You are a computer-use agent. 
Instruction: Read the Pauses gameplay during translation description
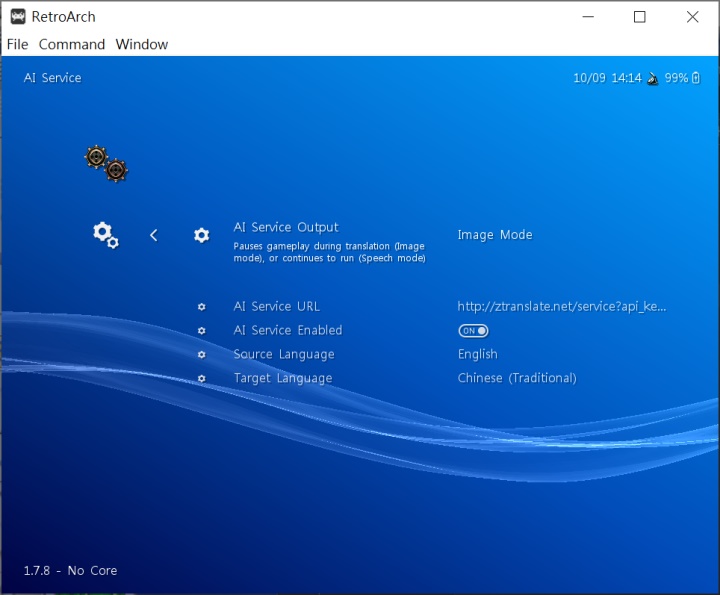click(329, 252)
